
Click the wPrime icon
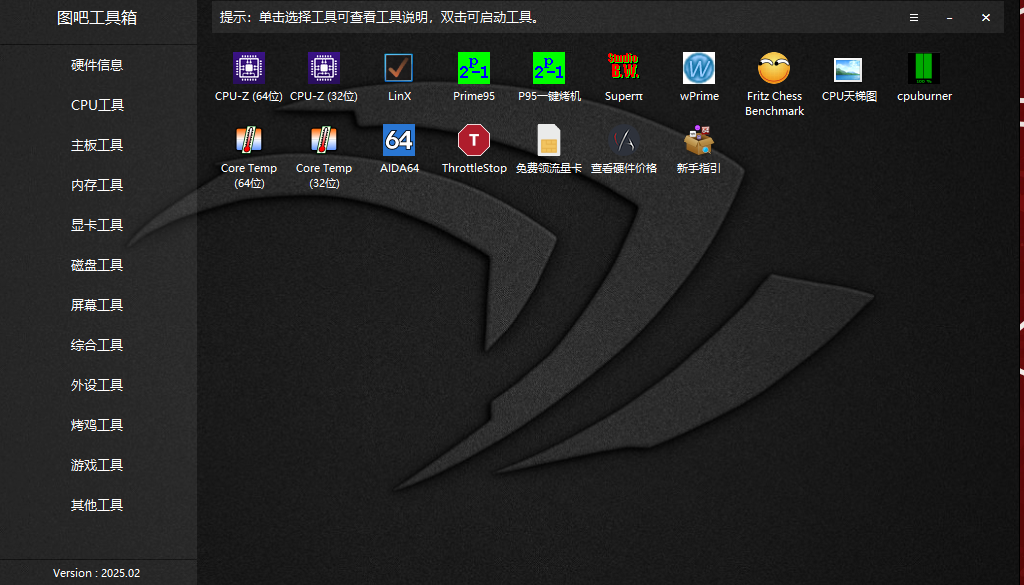[699, 68]
